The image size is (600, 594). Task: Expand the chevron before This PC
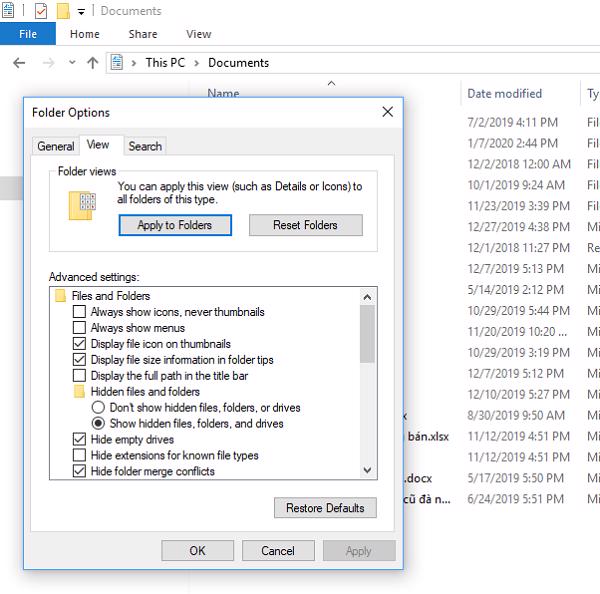(134, 63)
